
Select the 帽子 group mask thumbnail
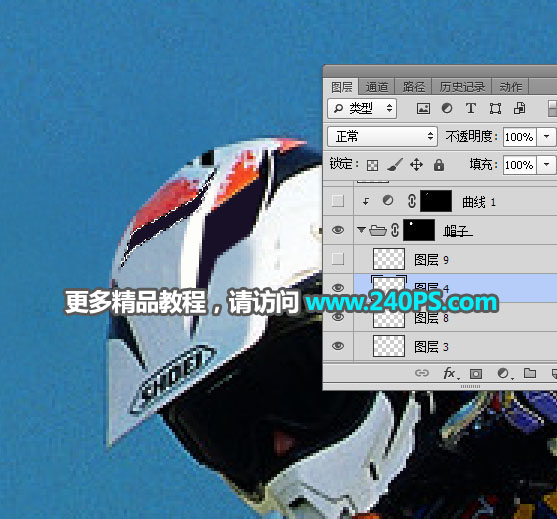tap(419, 230)
